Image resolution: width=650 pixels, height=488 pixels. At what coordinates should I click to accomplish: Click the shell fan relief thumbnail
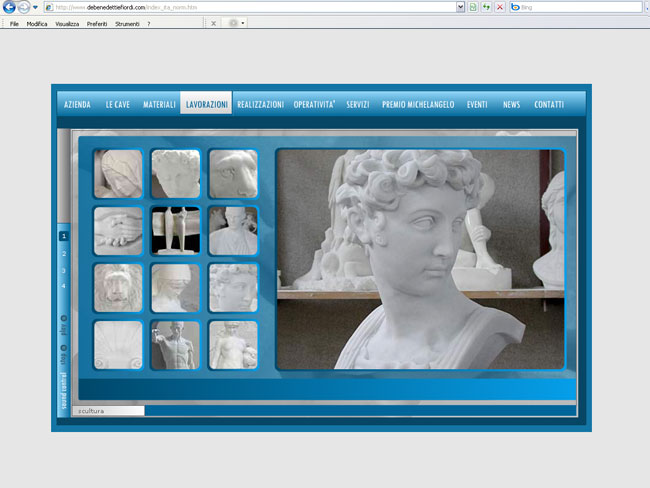(118, 345)
